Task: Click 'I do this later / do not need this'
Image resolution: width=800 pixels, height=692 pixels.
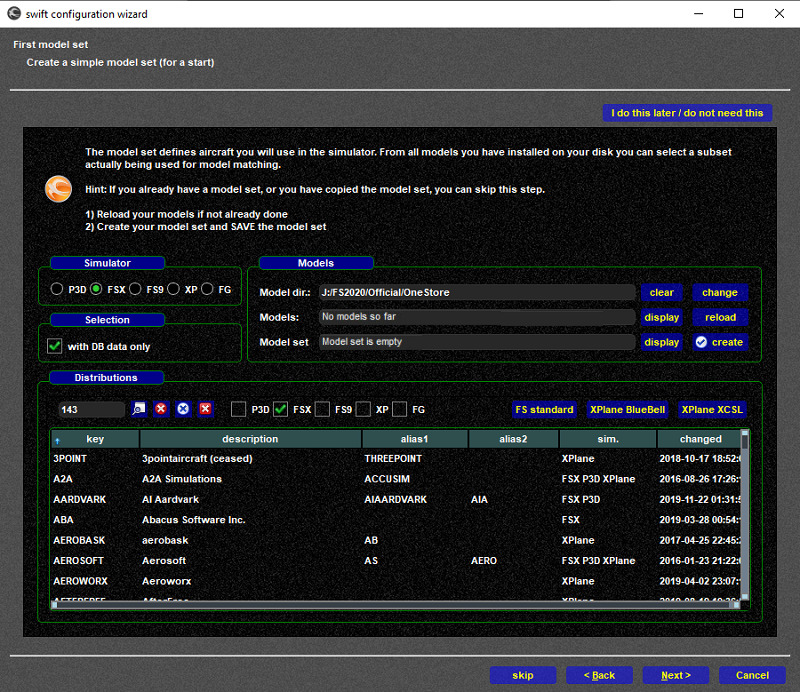Action: click(688, 113)
